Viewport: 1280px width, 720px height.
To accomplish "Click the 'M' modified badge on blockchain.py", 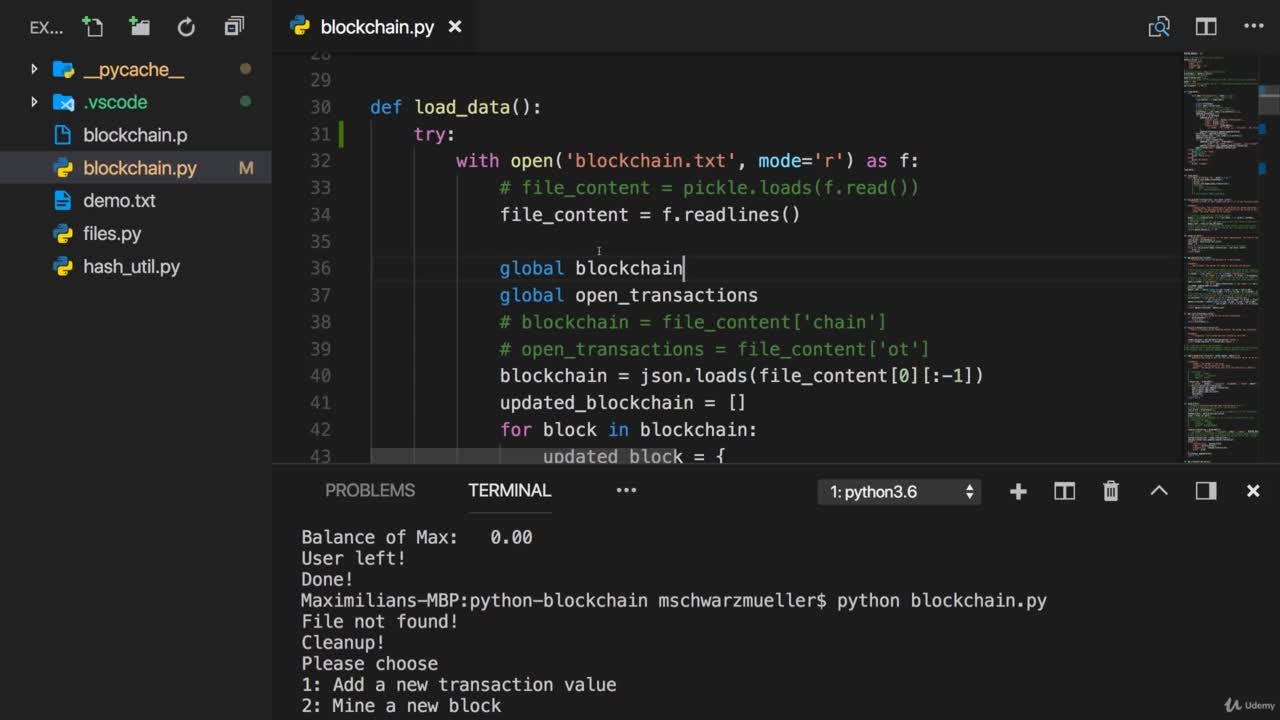I will (x=246, y=168).
